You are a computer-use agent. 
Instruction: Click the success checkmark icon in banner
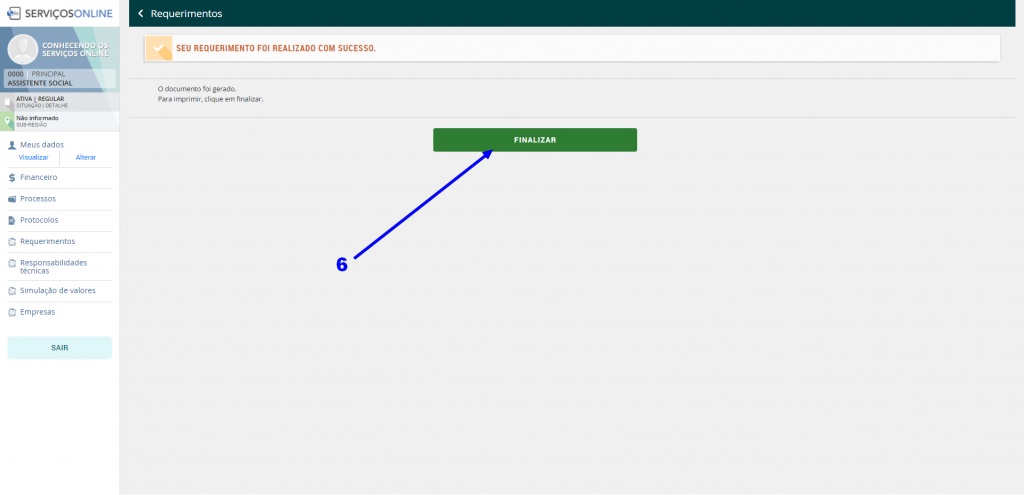coord(158,48)
